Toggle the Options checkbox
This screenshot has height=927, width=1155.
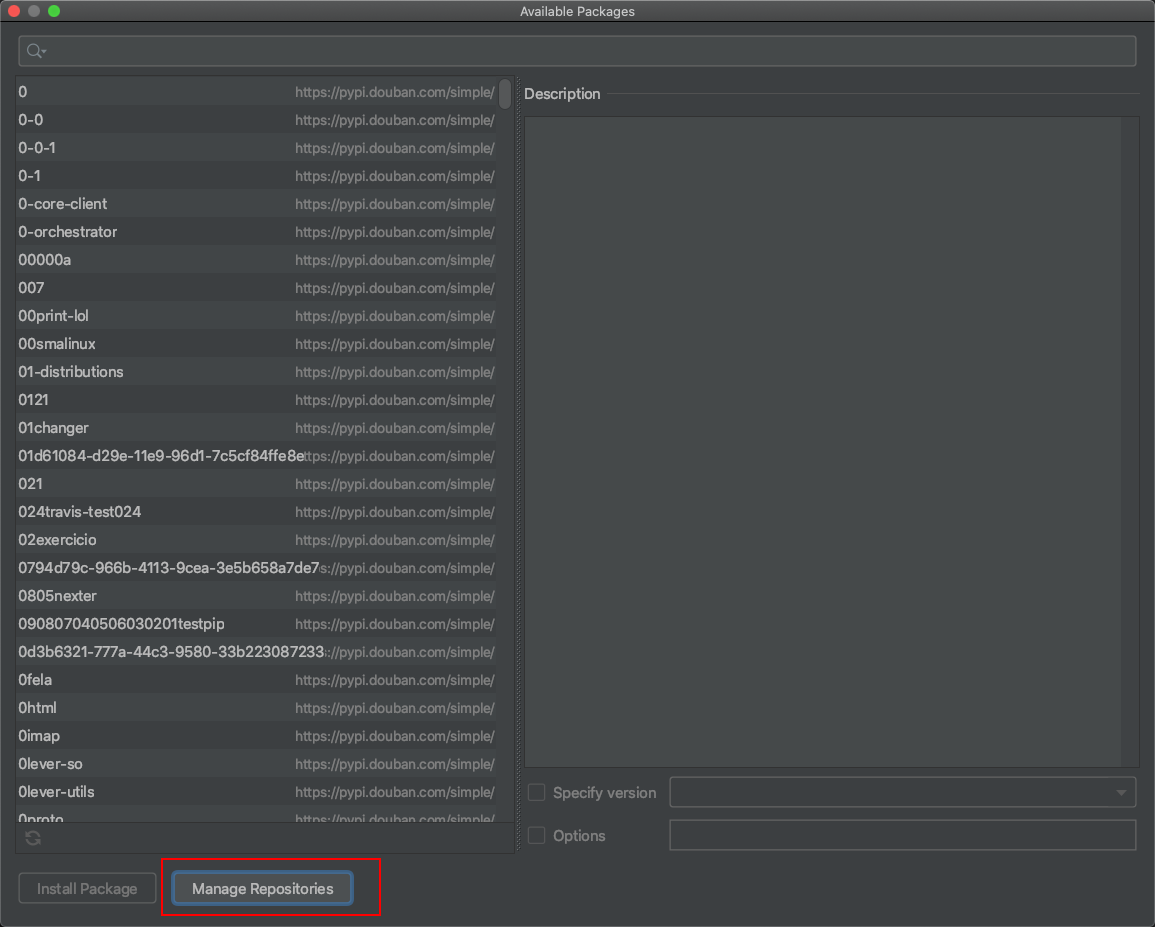(537, 835)
